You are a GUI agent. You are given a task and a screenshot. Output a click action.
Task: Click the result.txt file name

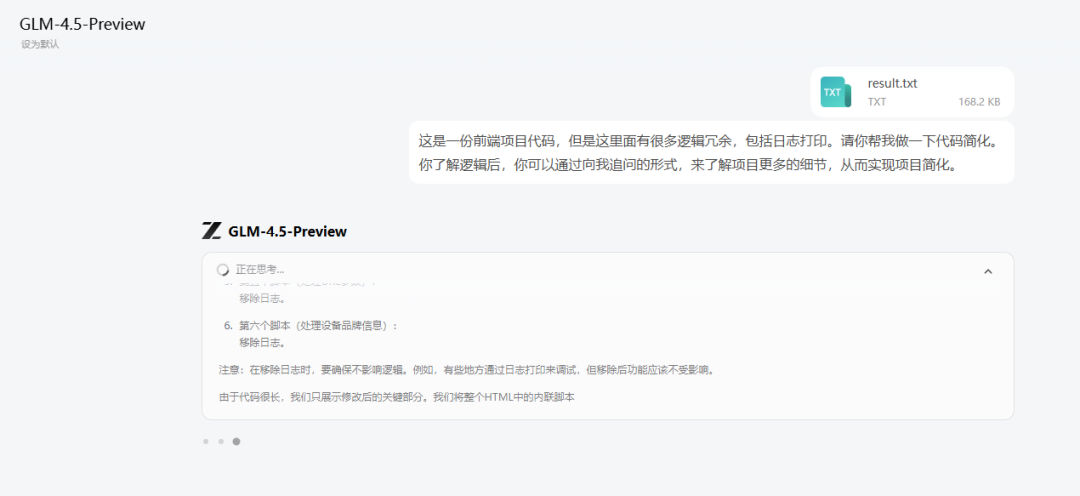(x=892, y=83)
